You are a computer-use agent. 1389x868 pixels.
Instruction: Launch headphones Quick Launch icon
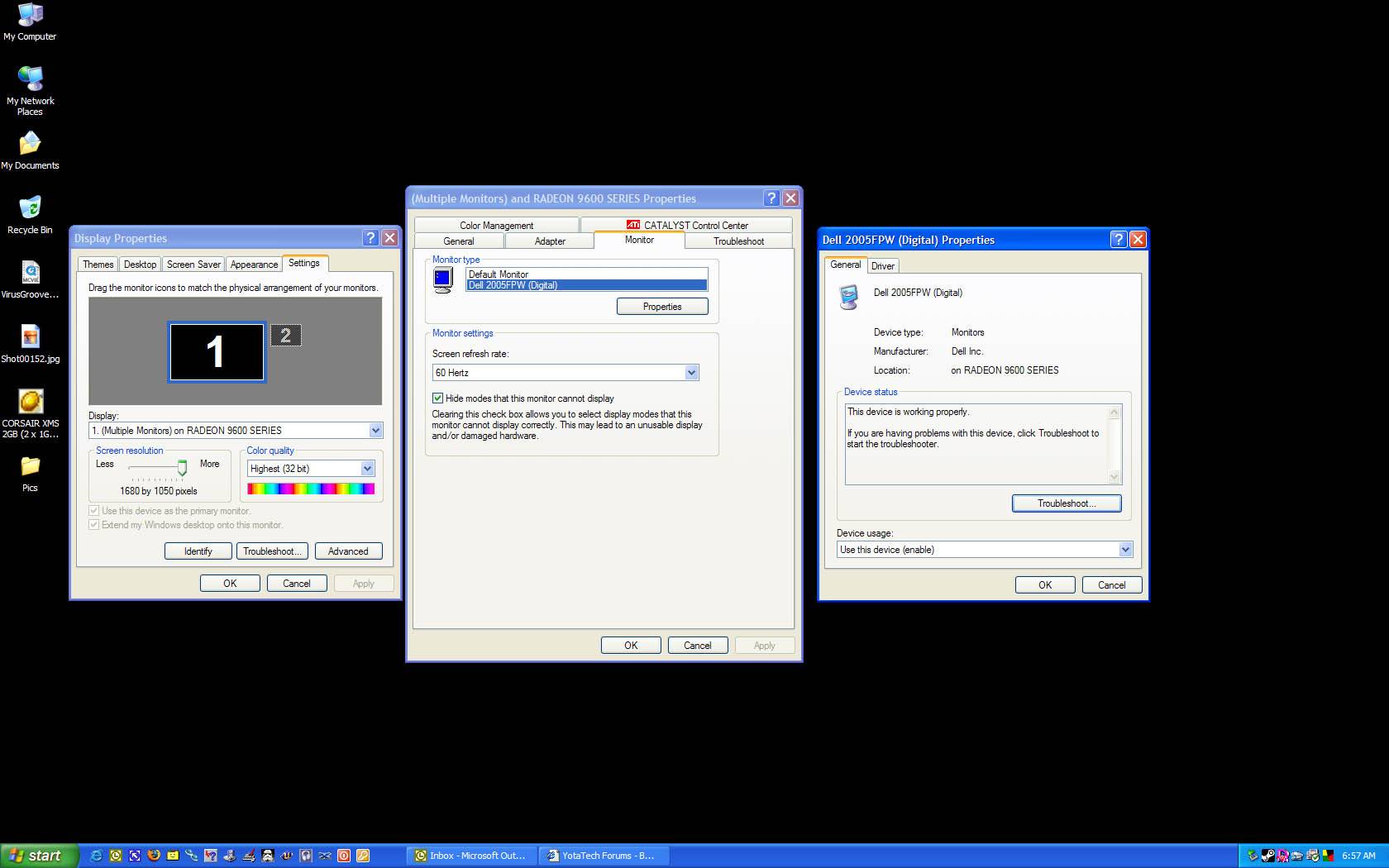click(306, 856)
